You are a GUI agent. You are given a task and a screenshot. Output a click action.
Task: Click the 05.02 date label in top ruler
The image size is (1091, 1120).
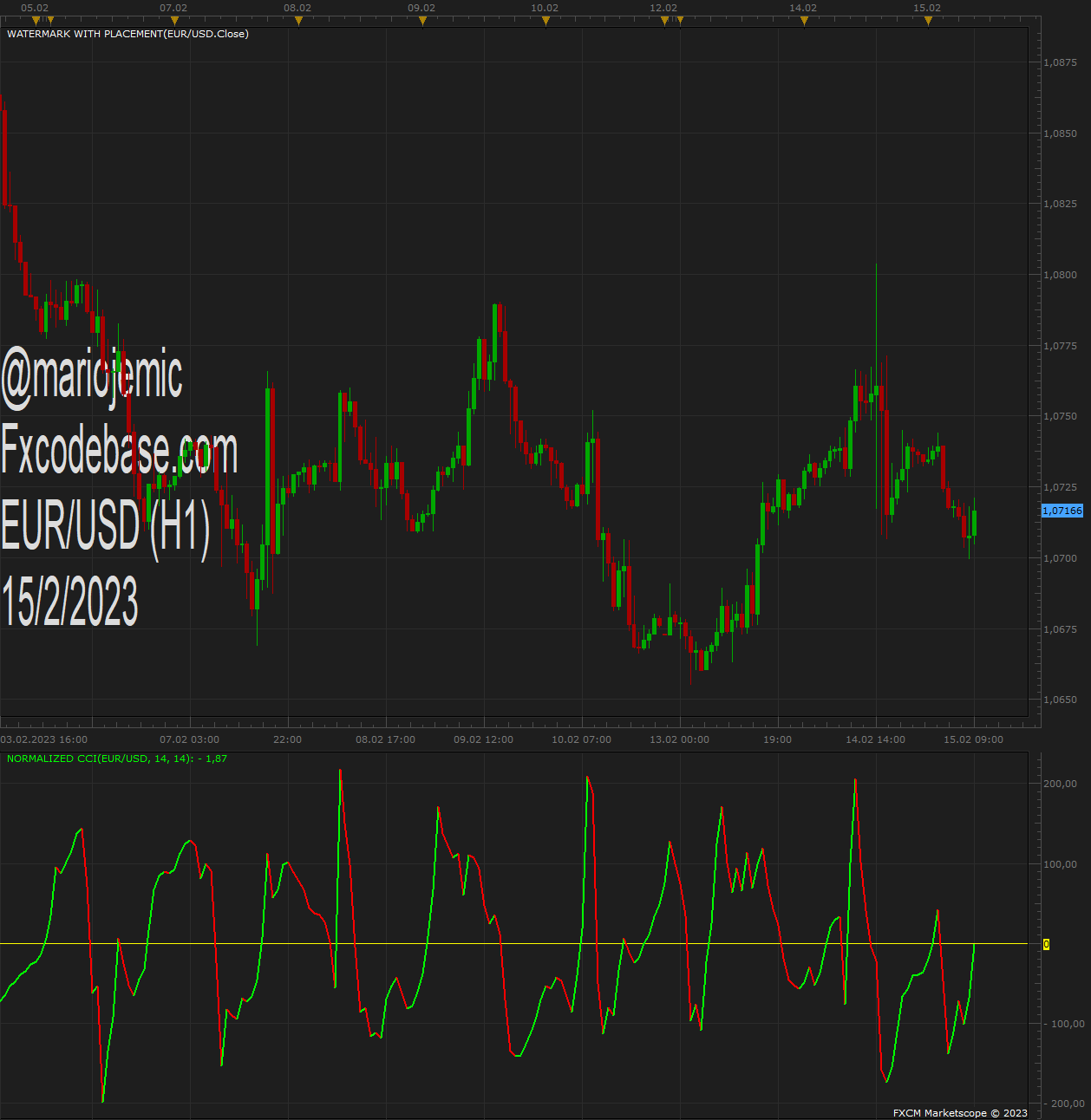pyautogui.click(x=35, y=8)
